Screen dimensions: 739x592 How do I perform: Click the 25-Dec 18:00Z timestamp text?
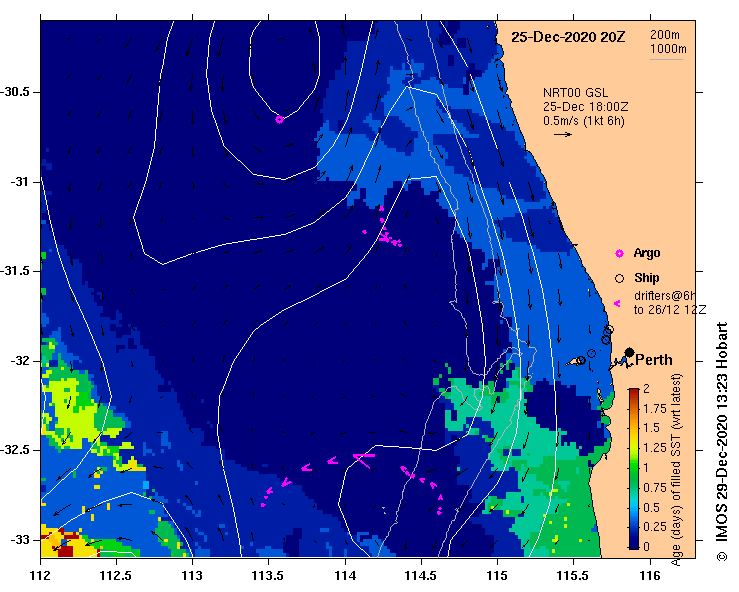coord(585,107)
